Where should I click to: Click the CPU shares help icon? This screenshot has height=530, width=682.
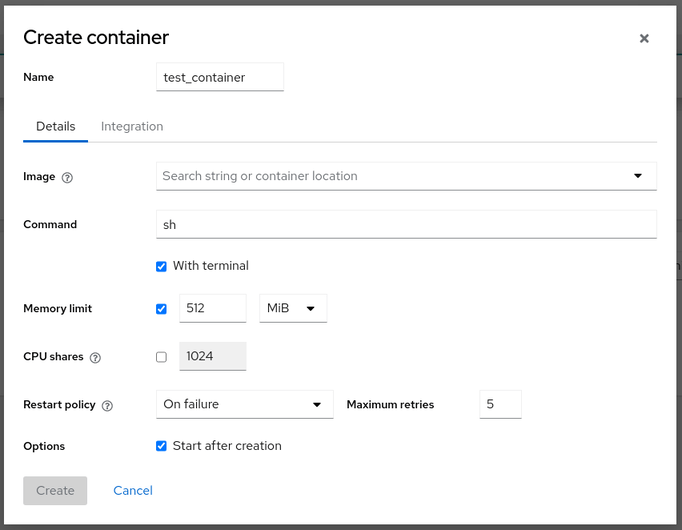(95, 357)
